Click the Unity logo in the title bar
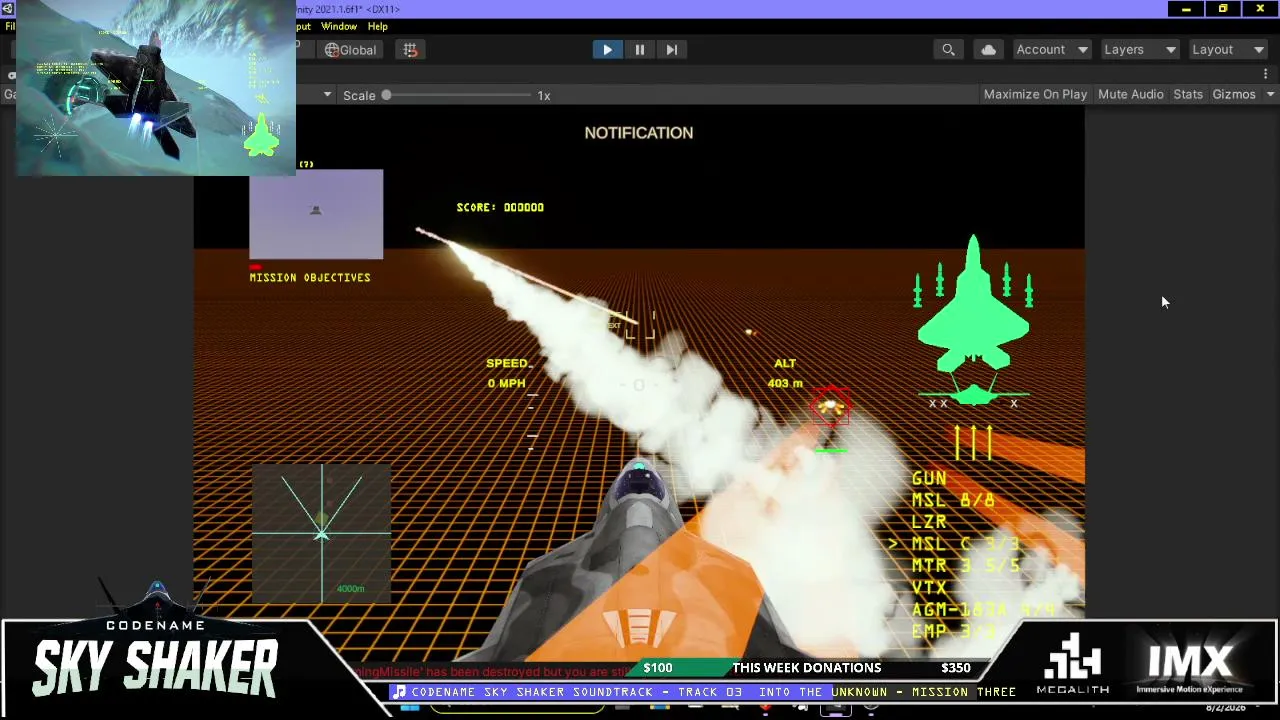 7,9
